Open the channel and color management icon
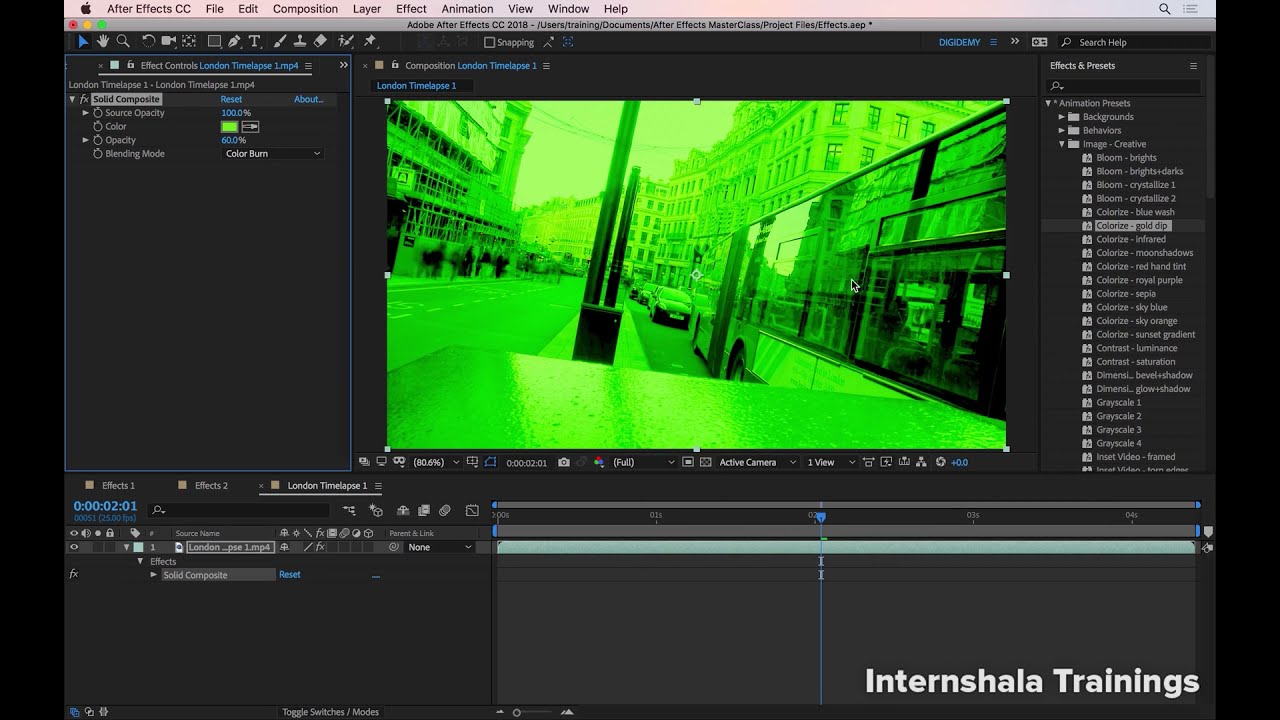Screen dimensions: 1280x720 [x=599, y=462]
